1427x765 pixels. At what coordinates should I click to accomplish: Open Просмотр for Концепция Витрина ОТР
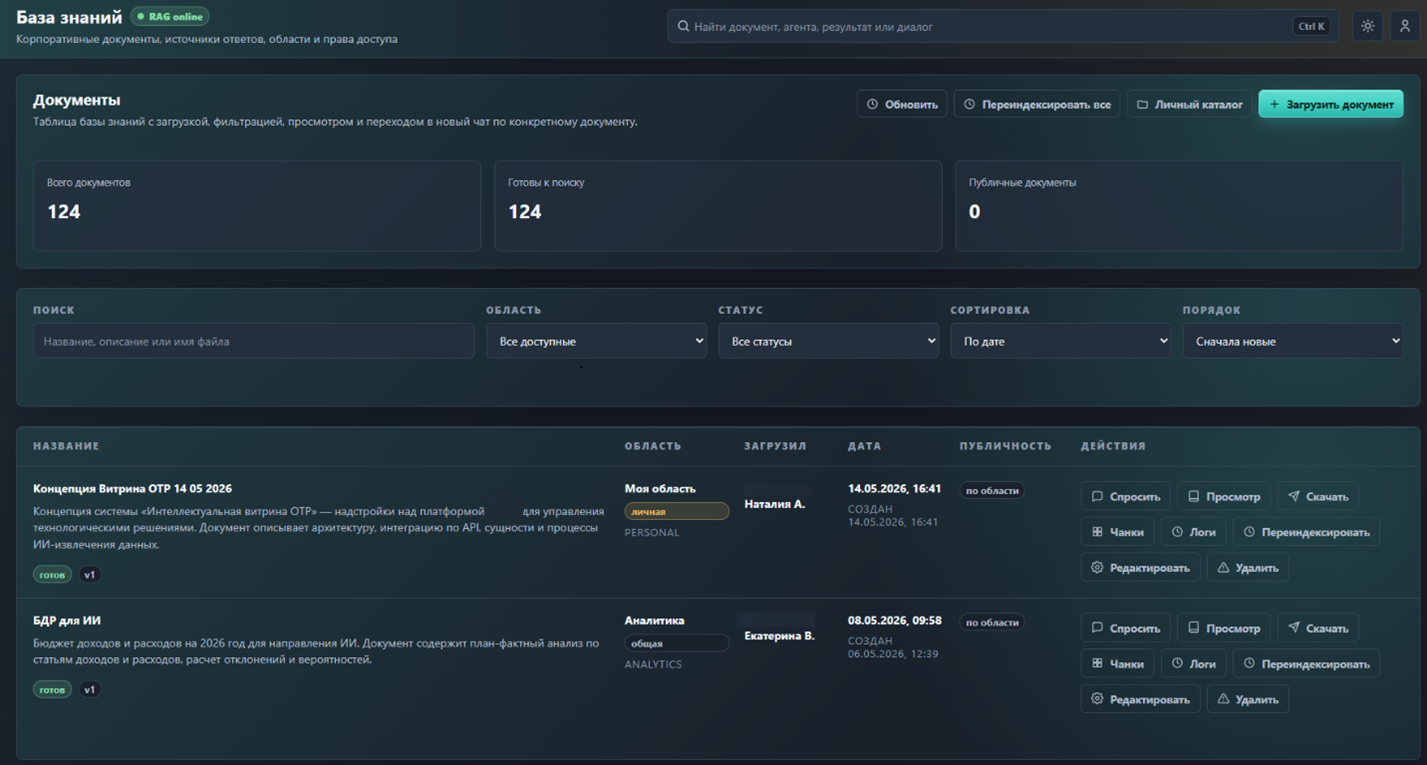1224,496
